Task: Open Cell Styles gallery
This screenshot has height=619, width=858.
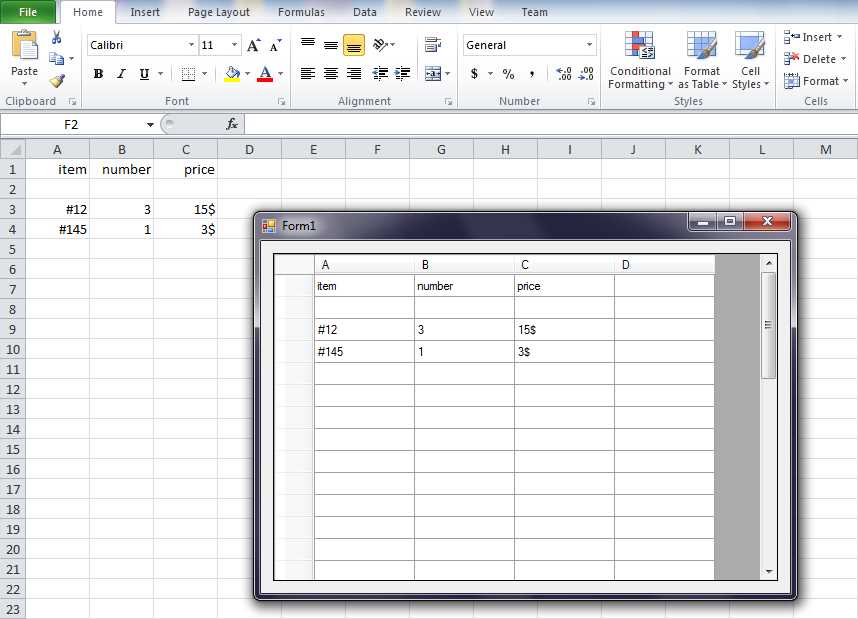Action: pyautogui.click(x=750, y=60)
